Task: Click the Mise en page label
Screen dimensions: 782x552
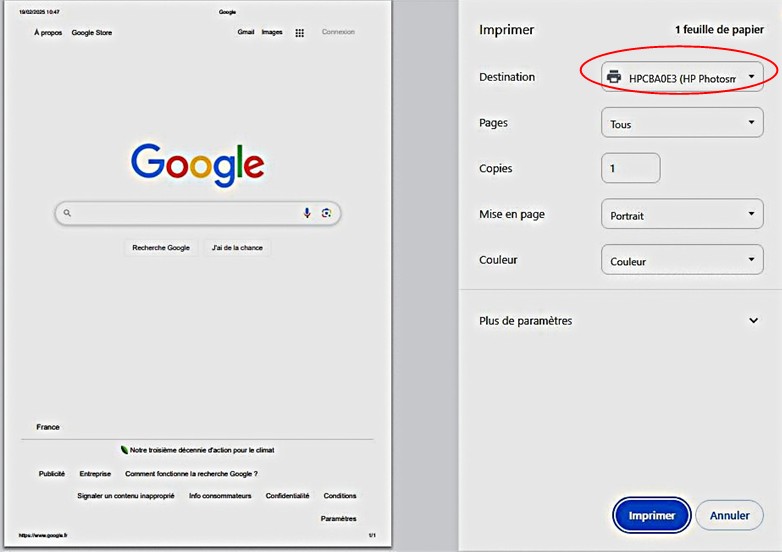Action: pyautogui.click(x=512, y=214)
